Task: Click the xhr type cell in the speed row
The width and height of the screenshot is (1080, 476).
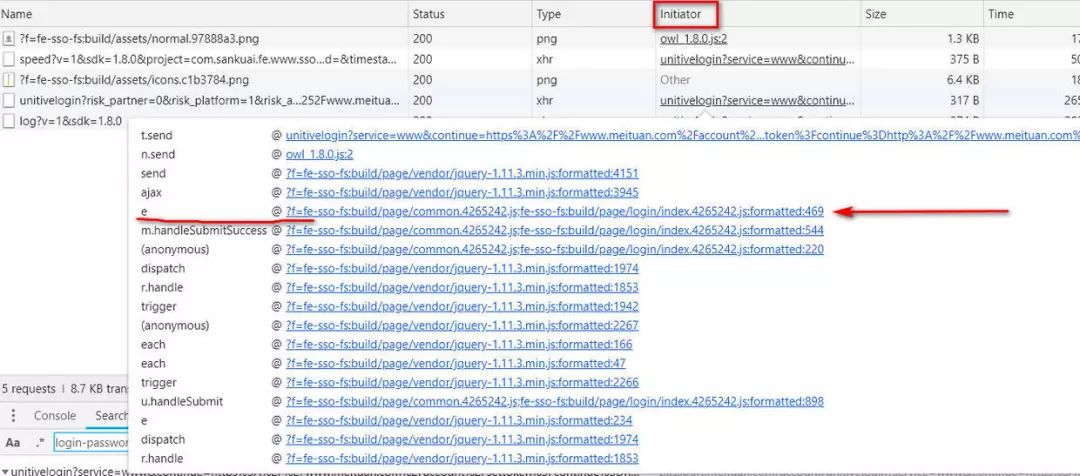Action: [544, 60]
